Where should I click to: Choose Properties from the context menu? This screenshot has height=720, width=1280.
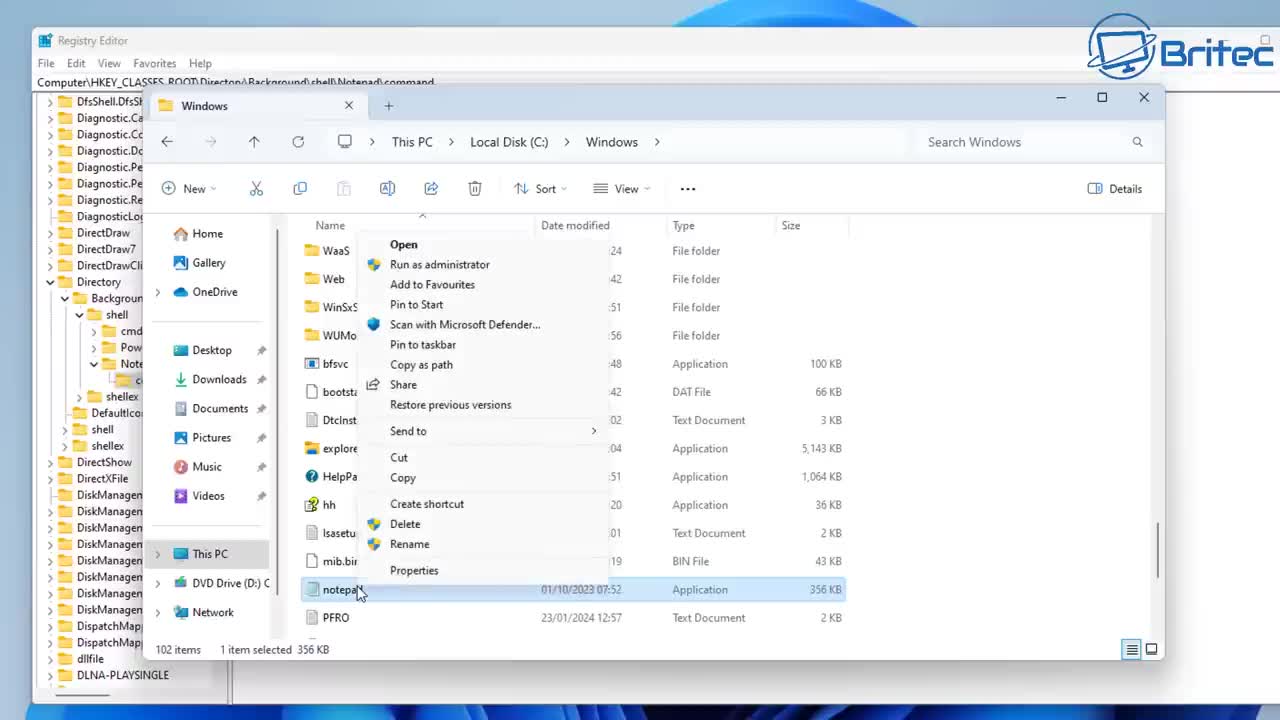(414, 571)
